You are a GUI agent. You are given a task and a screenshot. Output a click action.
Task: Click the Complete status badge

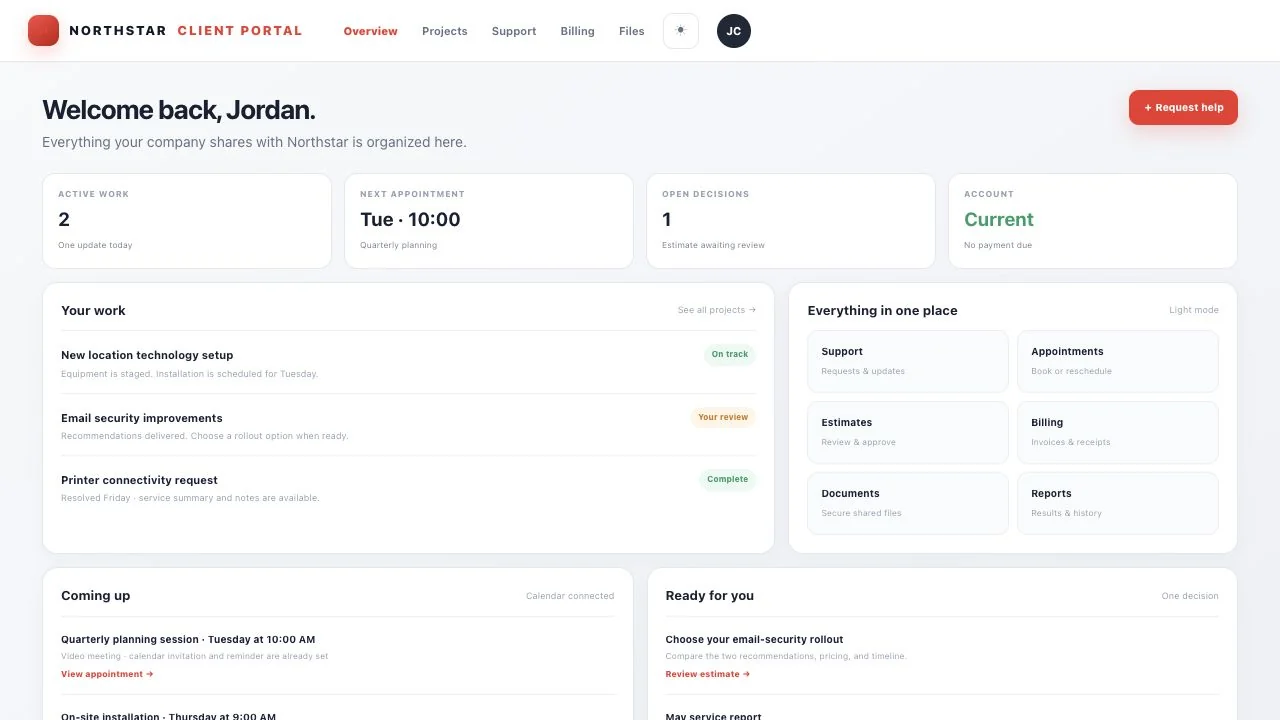[x=727, y=479]
